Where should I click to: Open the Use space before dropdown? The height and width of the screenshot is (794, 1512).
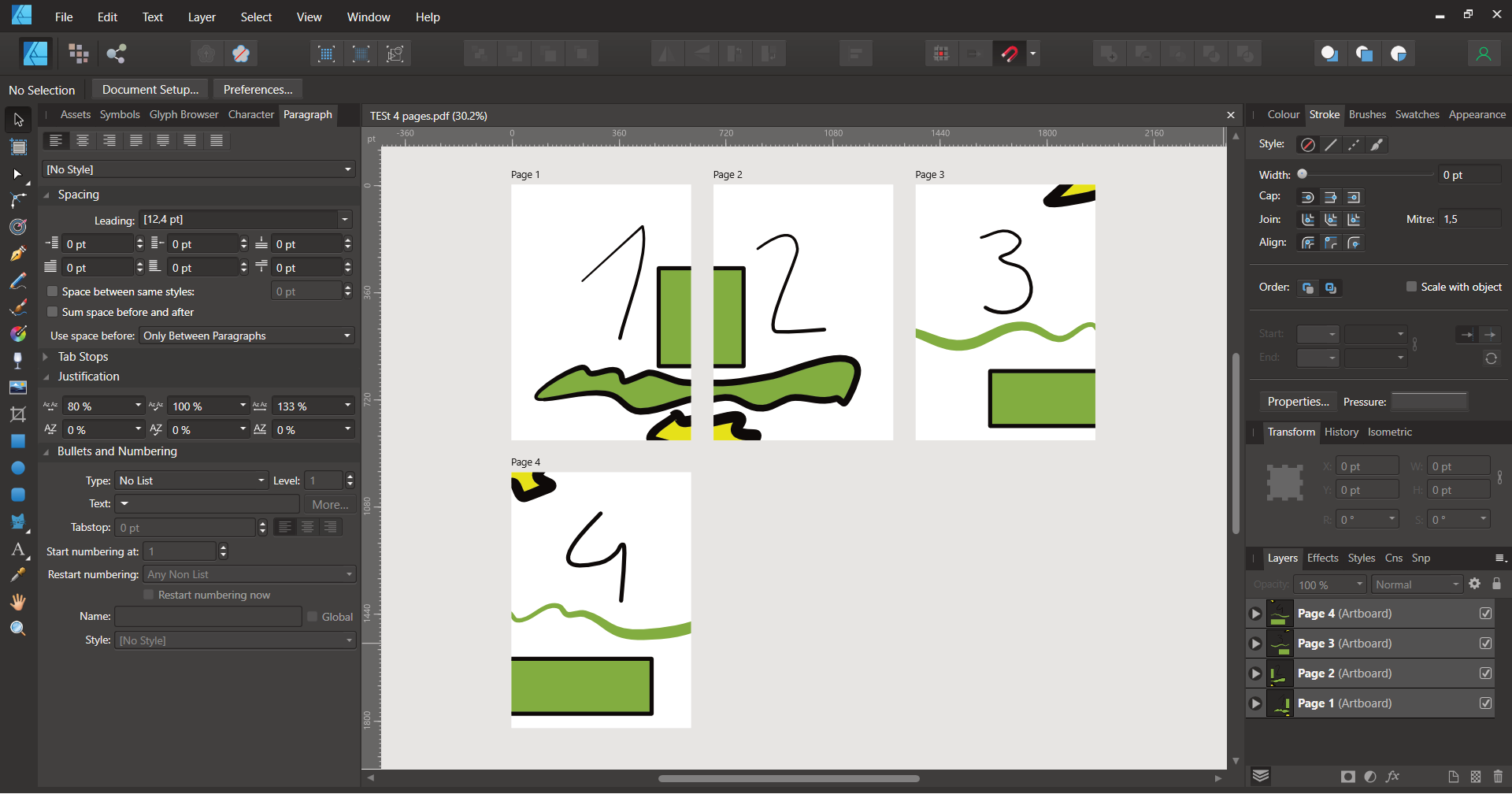pyautogui.click(x=246, y=336)
